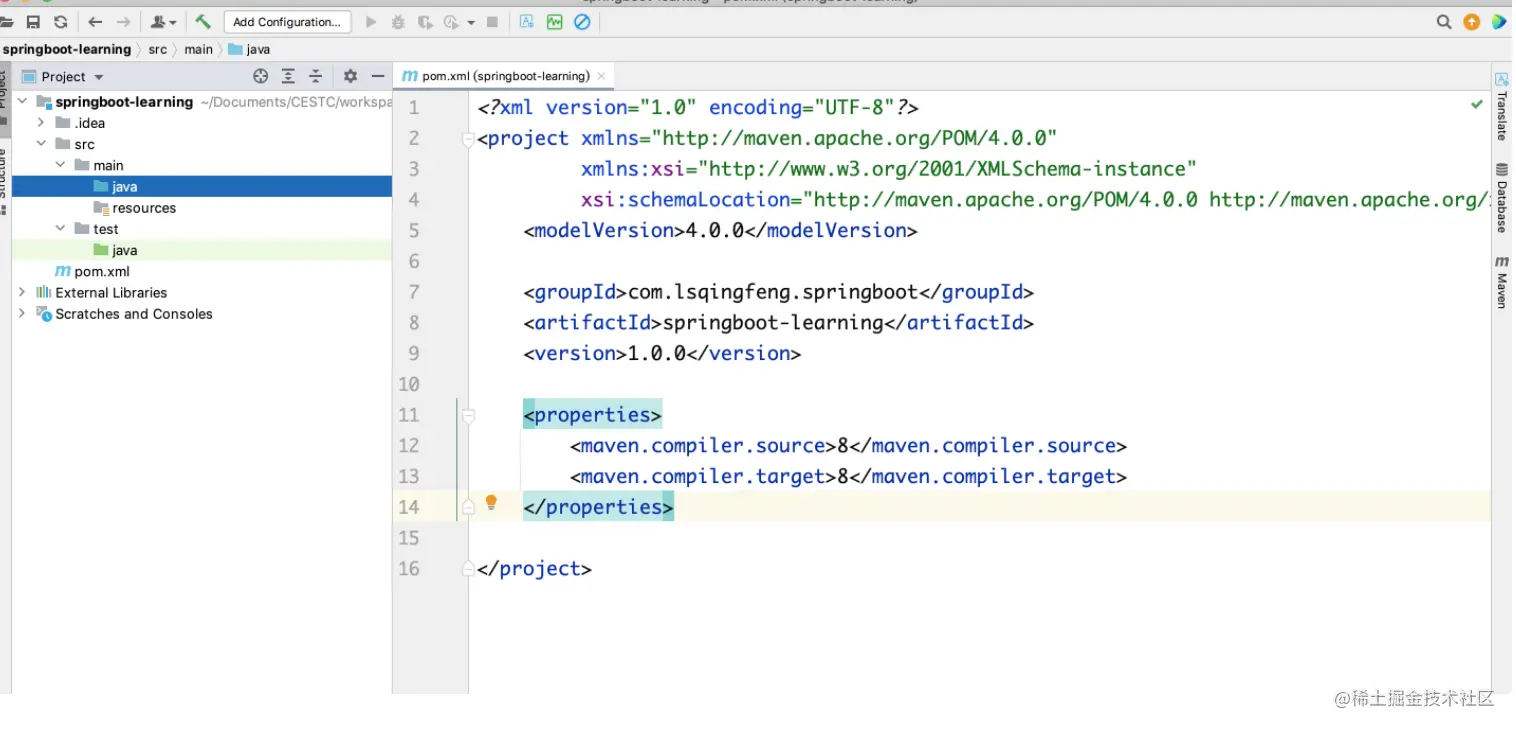Expand Scratches and Consoles node arrow
This screenshot has height=730, width=1516.
[22, 313]
